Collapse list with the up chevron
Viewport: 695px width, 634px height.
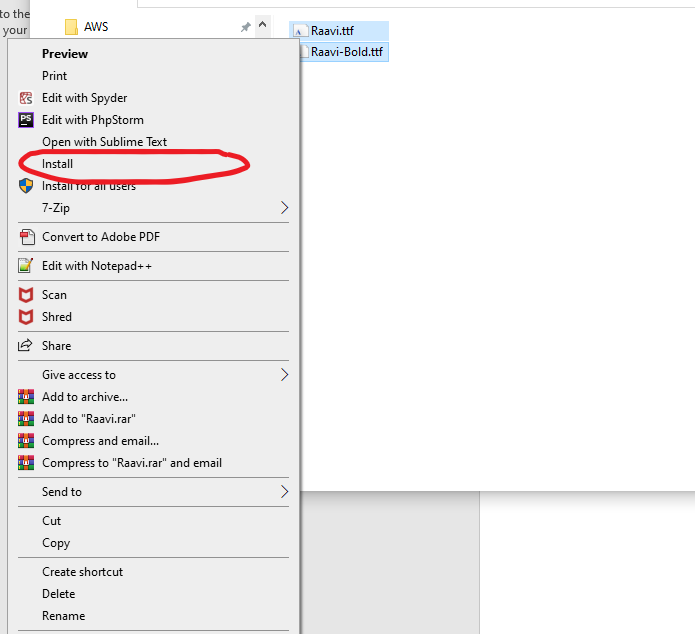point(262,24)
